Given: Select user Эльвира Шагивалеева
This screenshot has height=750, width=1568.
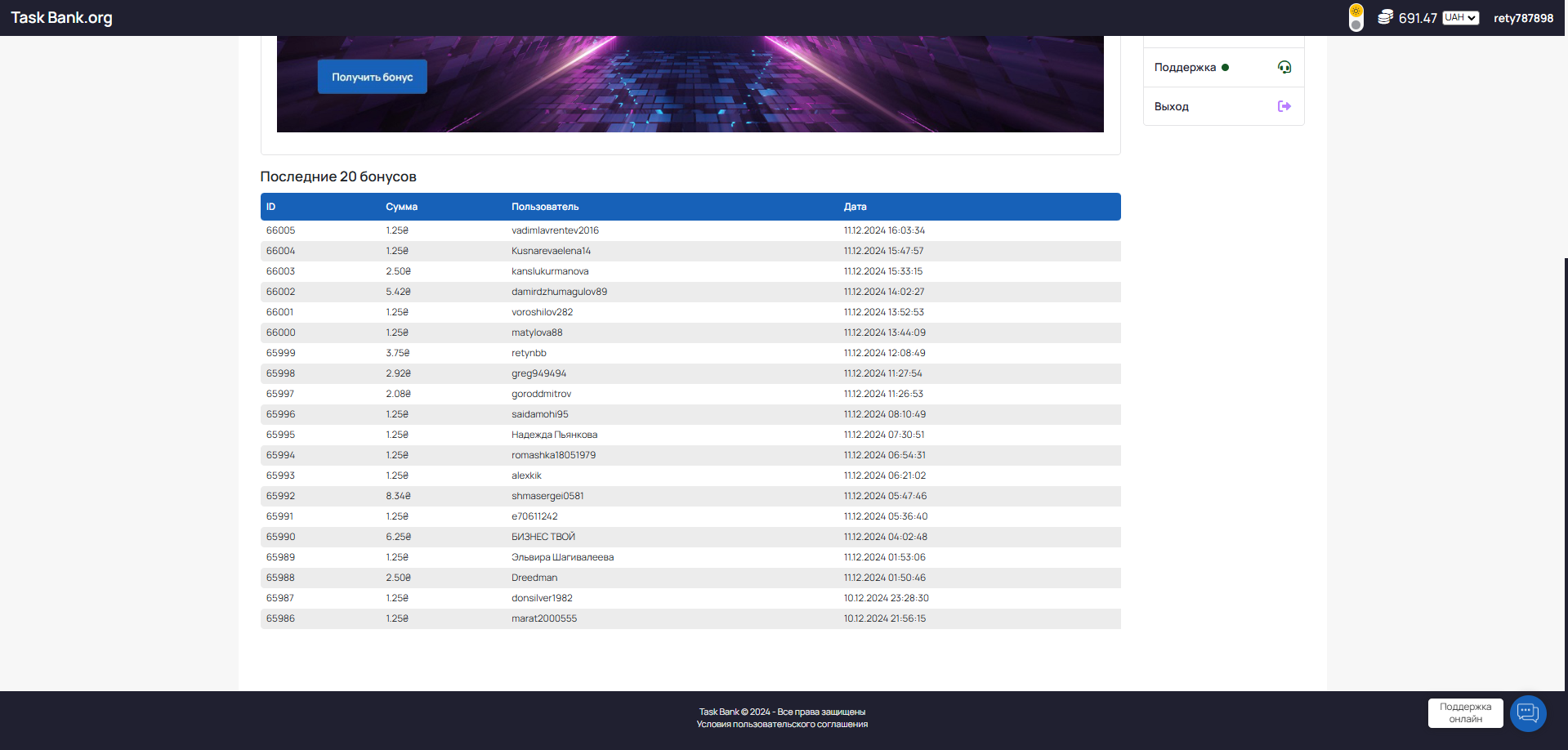Looking at the screenshot, I should click(562, 557).
